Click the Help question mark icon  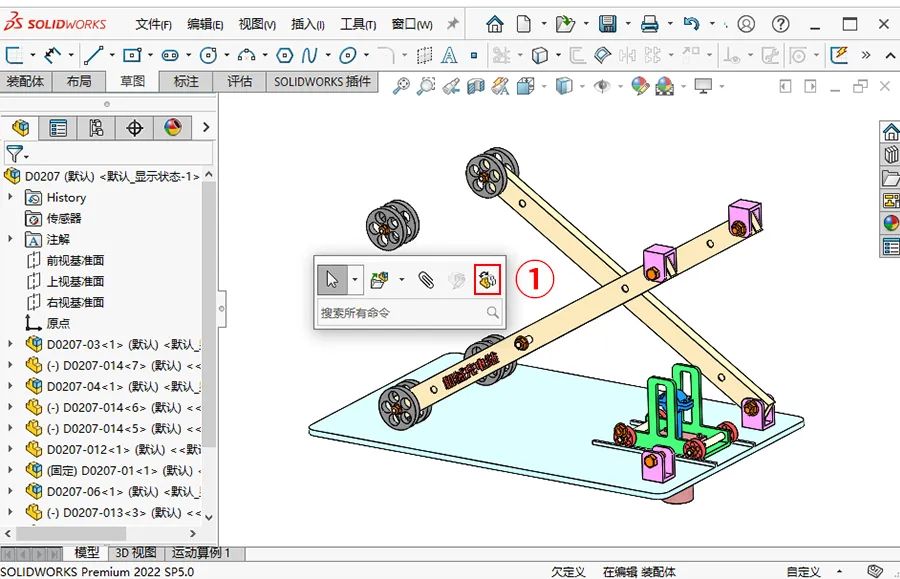pos(781,24)
